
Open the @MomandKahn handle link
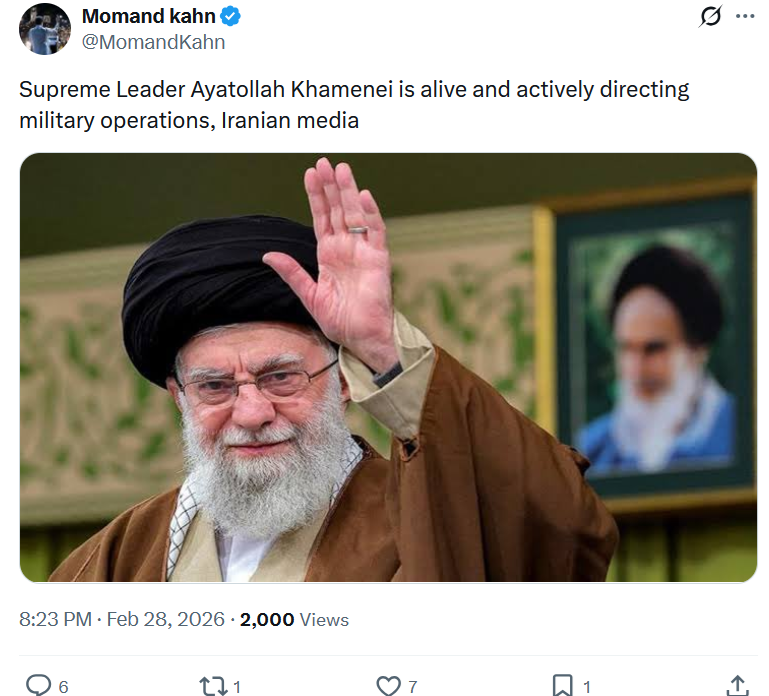click(x=154, y=42)
